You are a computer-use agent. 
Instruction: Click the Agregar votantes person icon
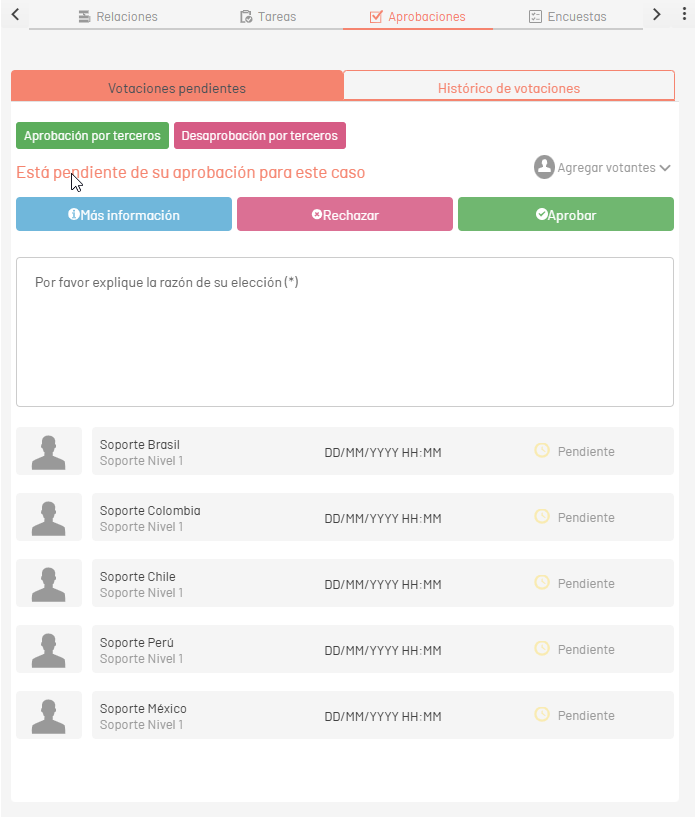(x=544, y=167)
